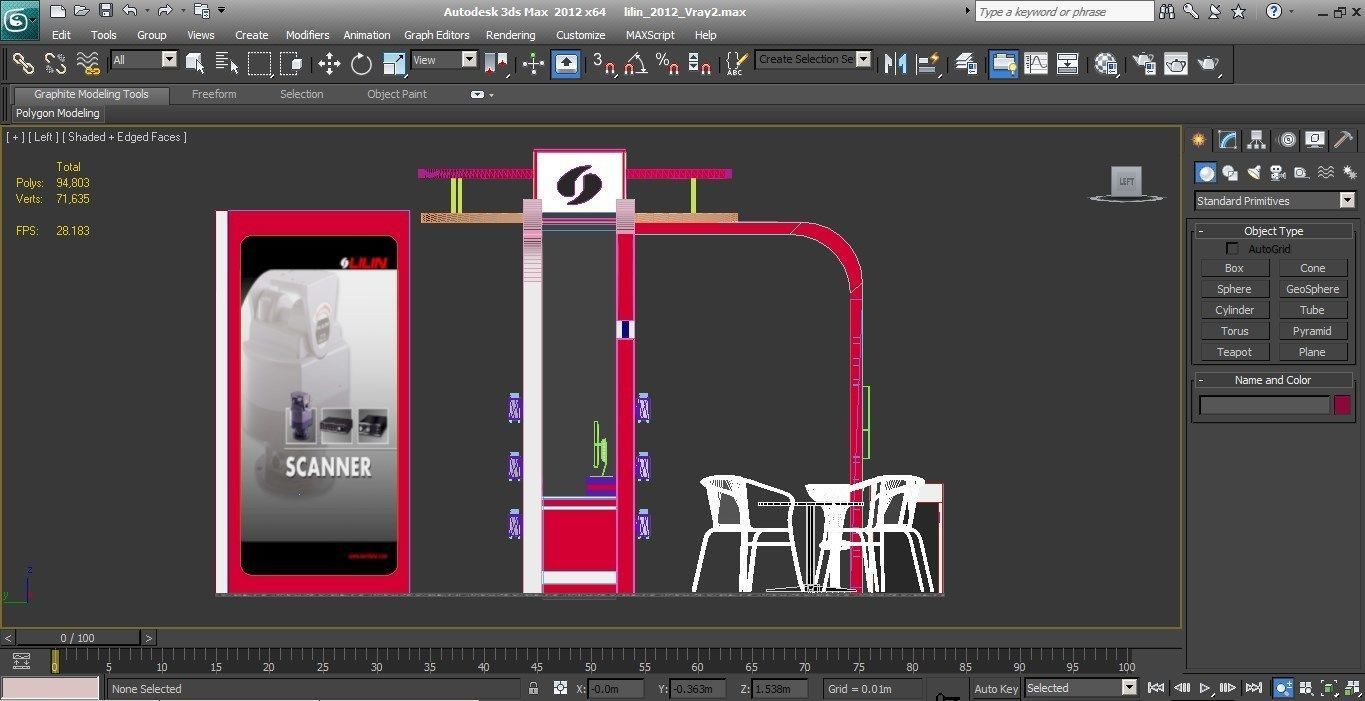
Task: Click the Bind to Space Warp tool
Action: [89, 63]
